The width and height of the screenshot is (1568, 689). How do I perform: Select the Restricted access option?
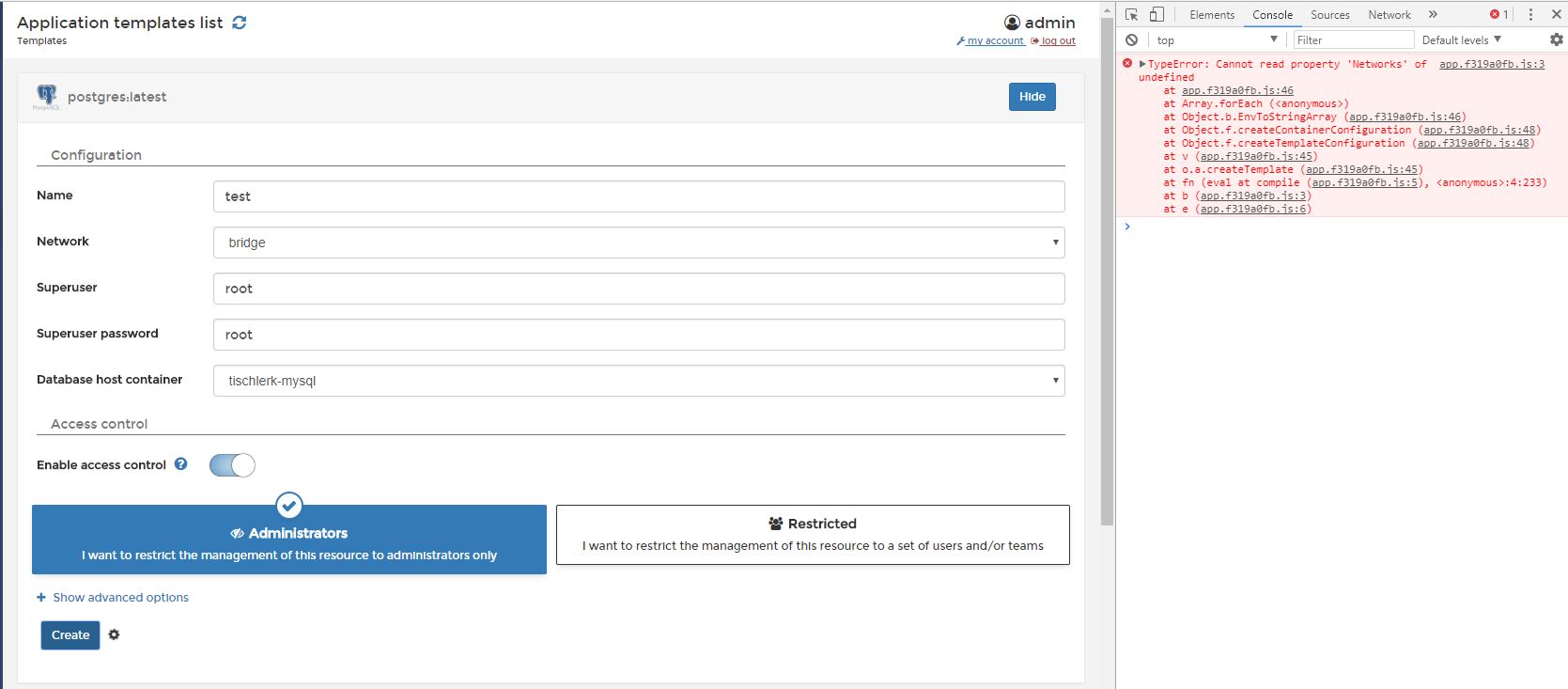point(813,535)
